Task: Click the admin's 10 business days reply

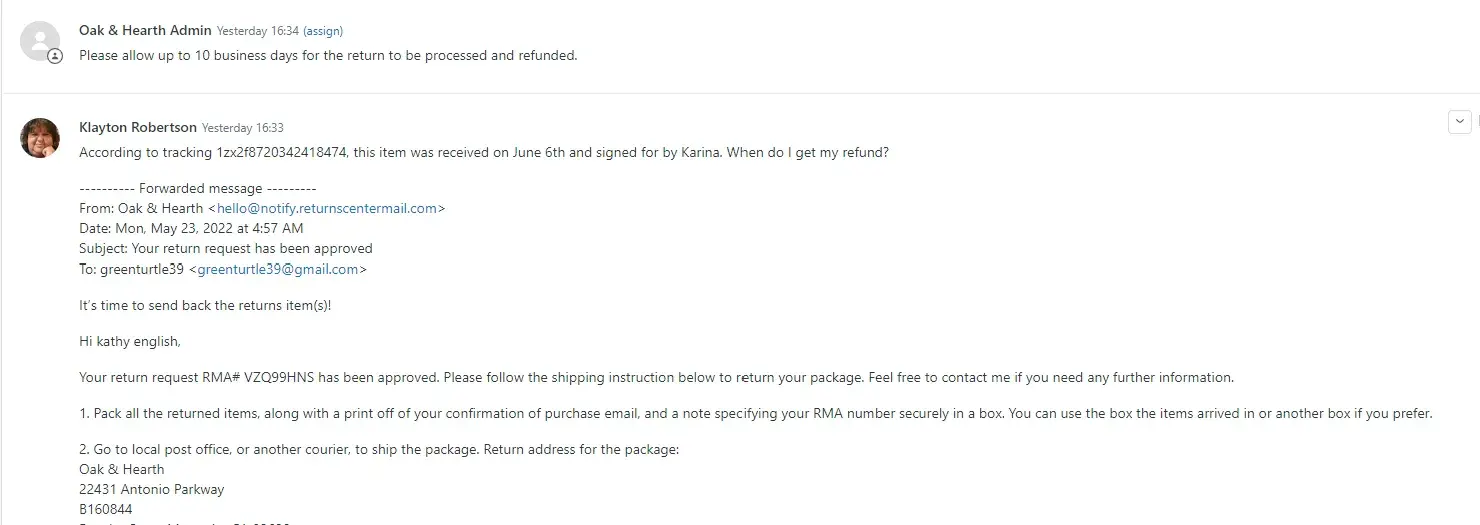Action: pos(328,56)
